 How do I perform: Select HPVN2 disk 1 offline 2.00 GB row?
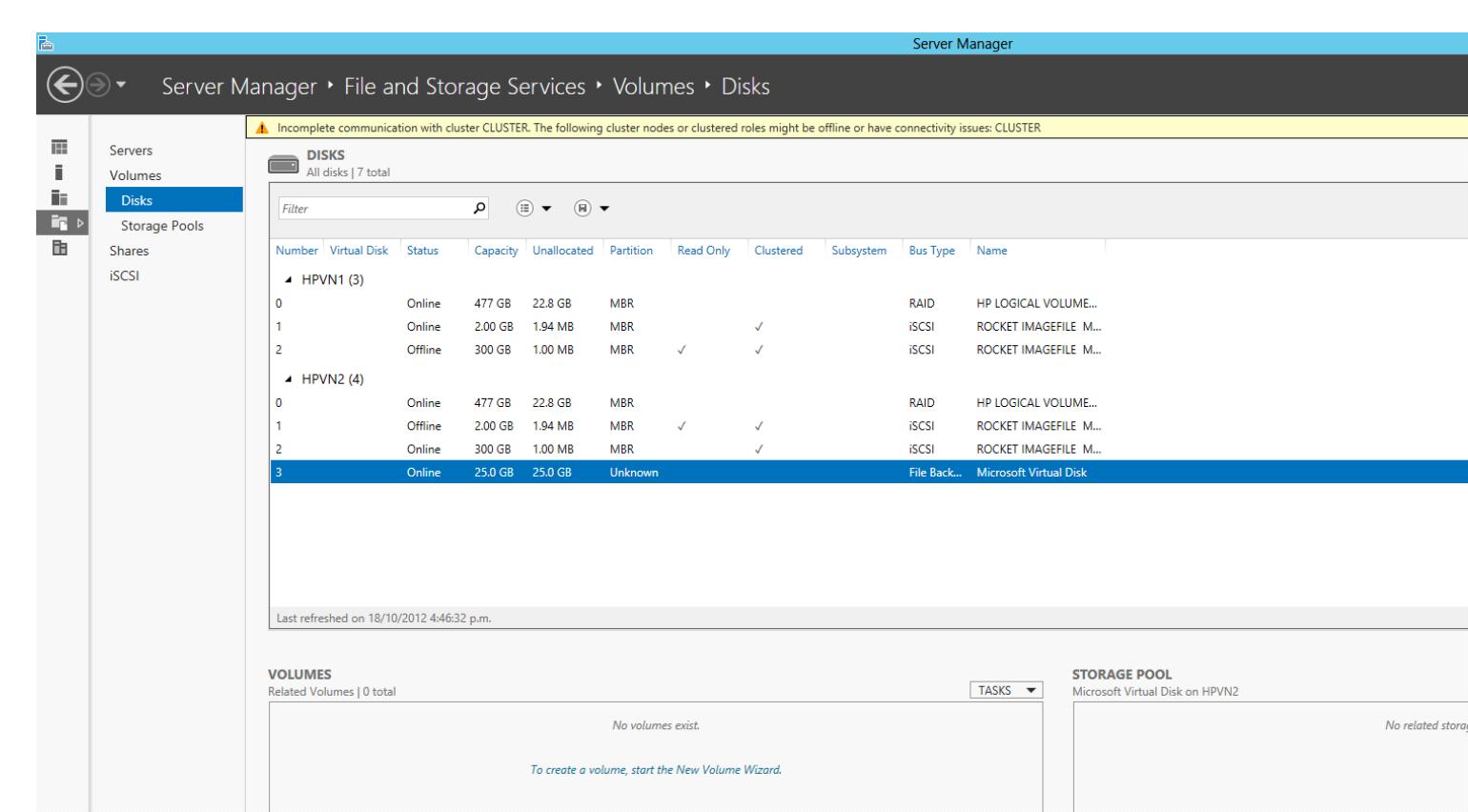point(868,426)
